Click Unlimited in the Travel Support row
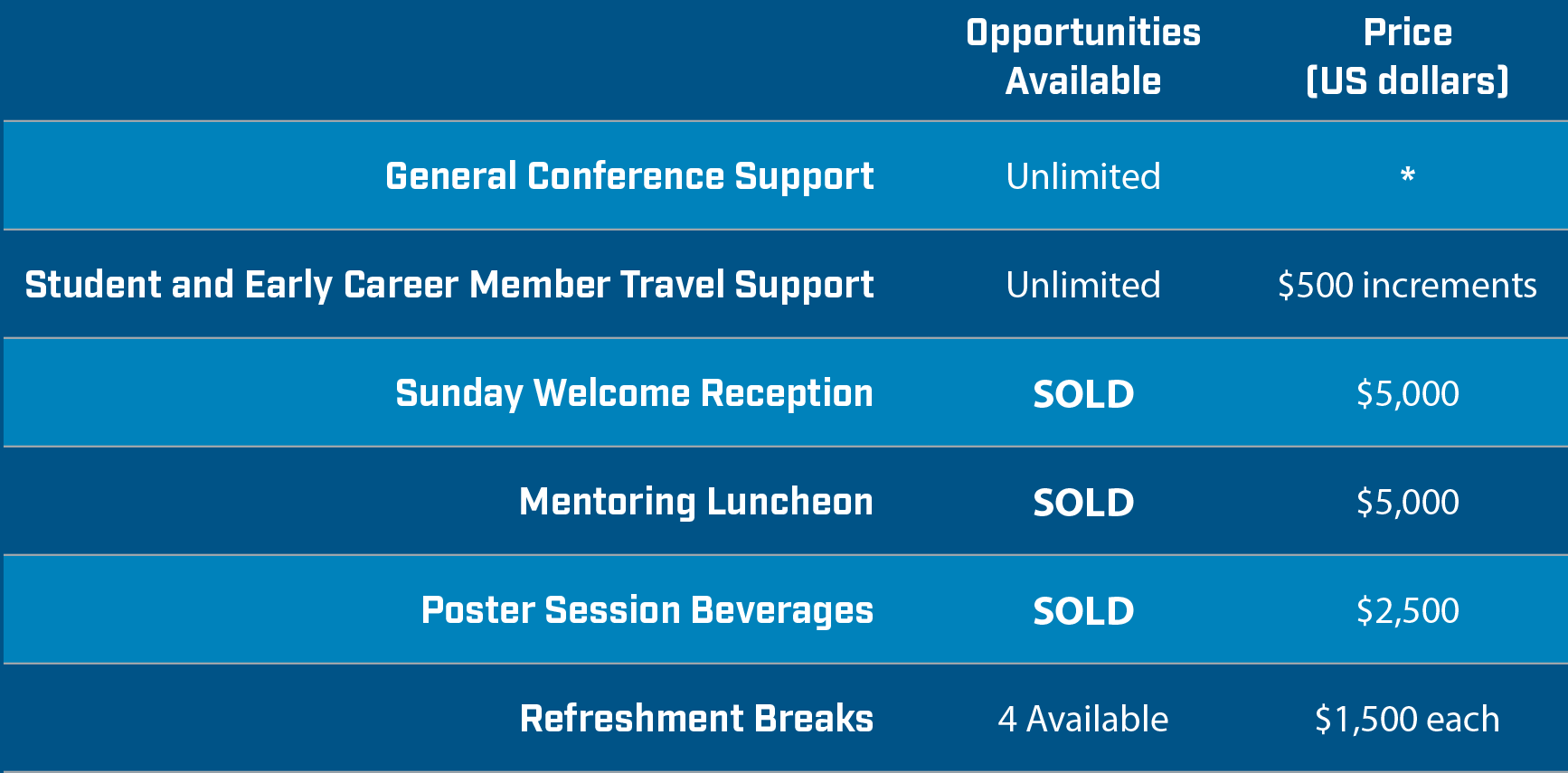This screenshot has width=1568, height=773. (x=1083, y=286)
